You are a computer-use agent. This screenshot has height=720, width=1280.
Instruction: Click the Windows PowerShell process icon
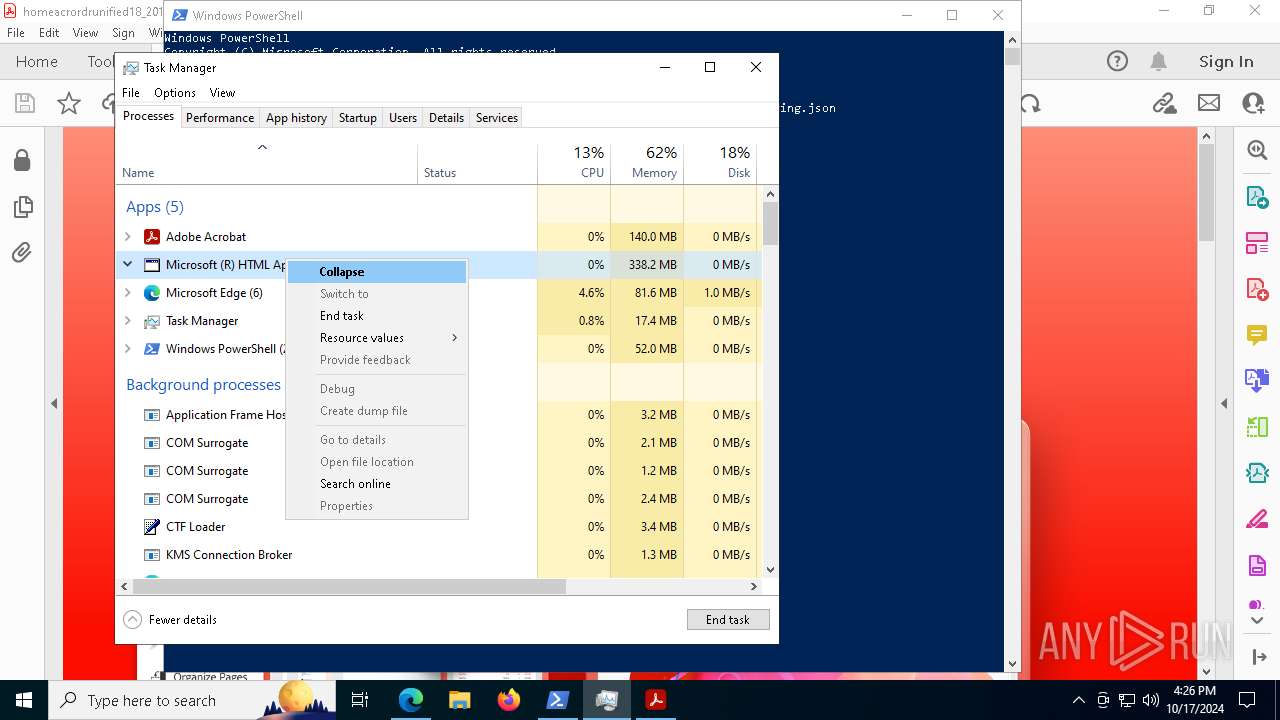[x=152, y=349]
